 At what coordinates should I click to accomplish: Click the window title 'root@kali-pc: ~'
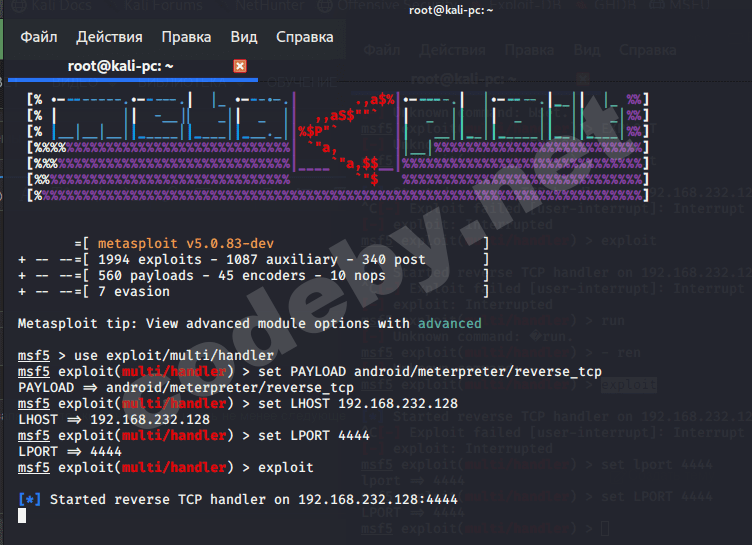click(451, 10)
